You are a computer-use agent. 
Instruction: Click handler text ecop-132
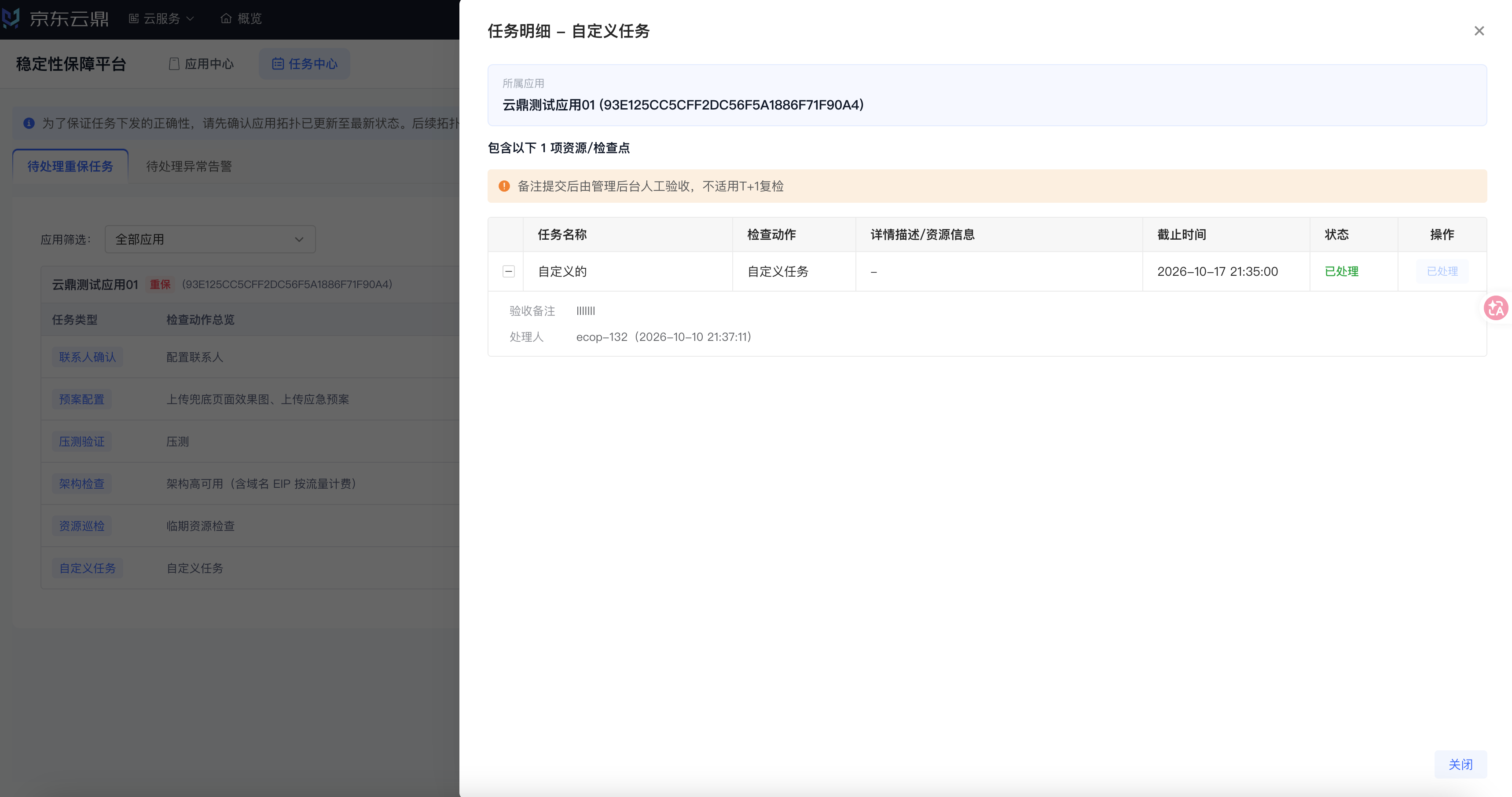click(x=602, y=337)
